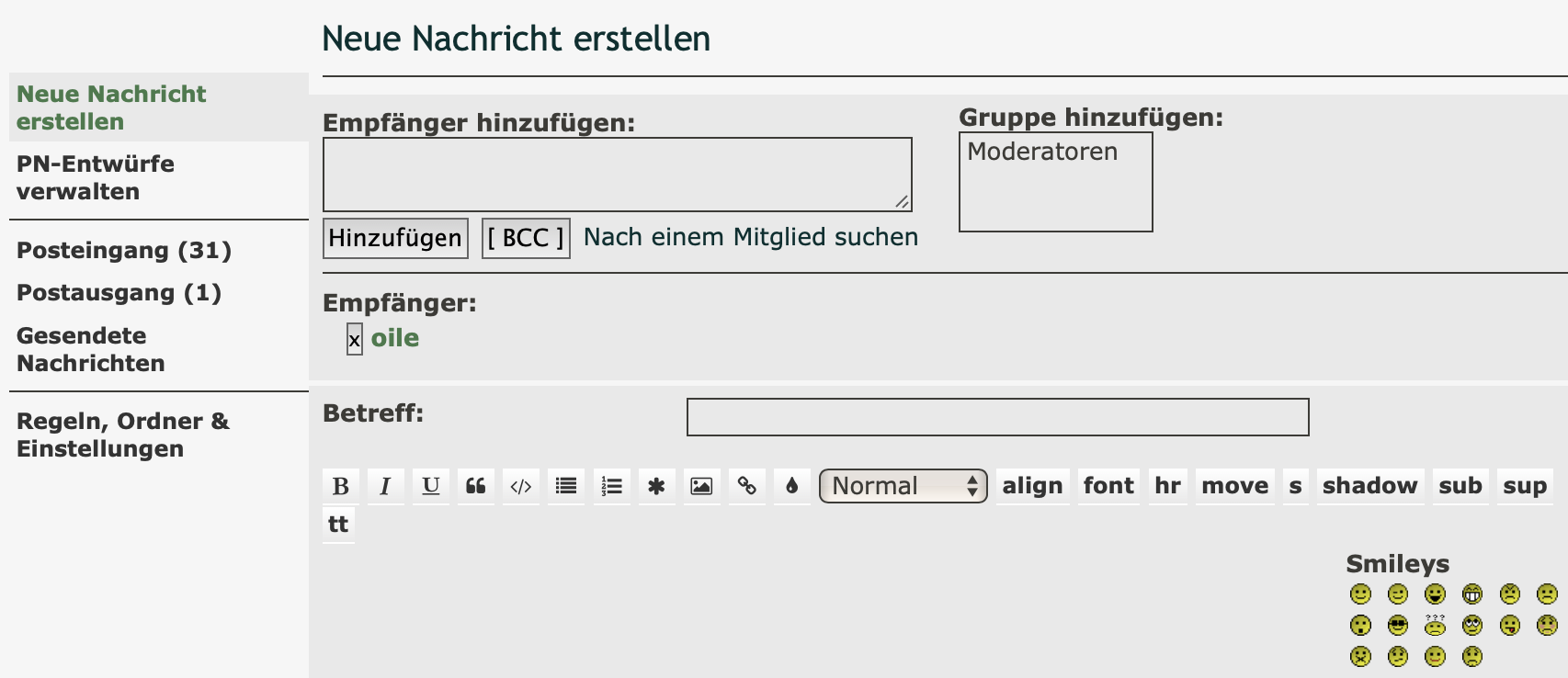Insert an image tag
The height and width of the screenshot is (678, 1568).
click(701, 486)
